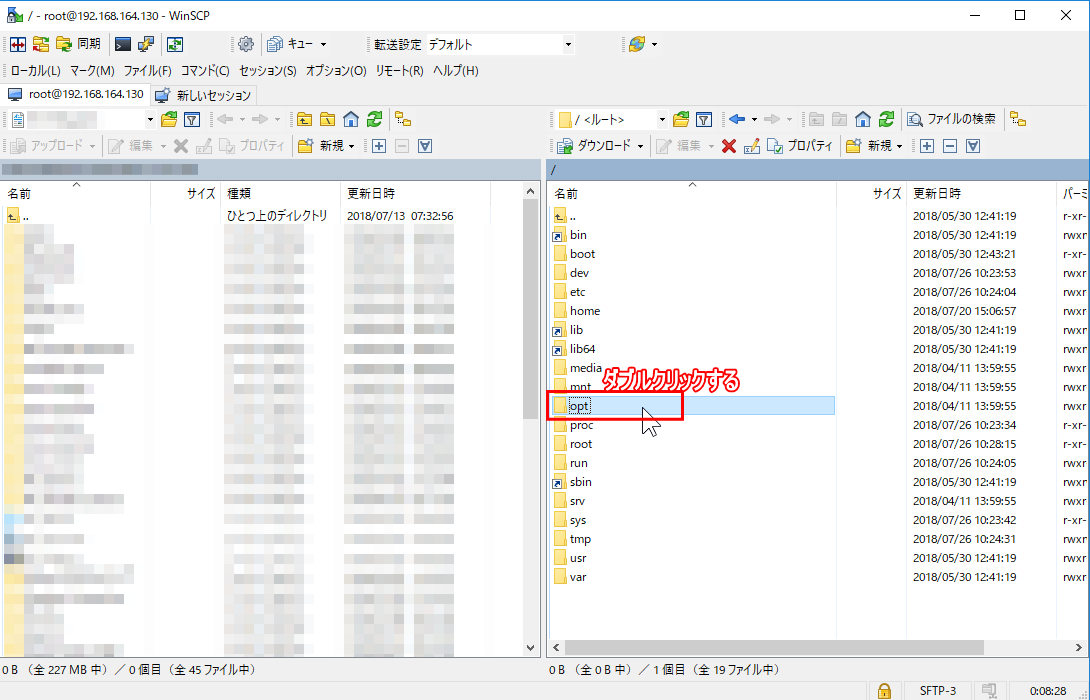Image resolution: width=1090 pixels, height=700 pixels.
Task: Click the Compare Directories icon in main toolbar
Action: (x=18, y=44)
